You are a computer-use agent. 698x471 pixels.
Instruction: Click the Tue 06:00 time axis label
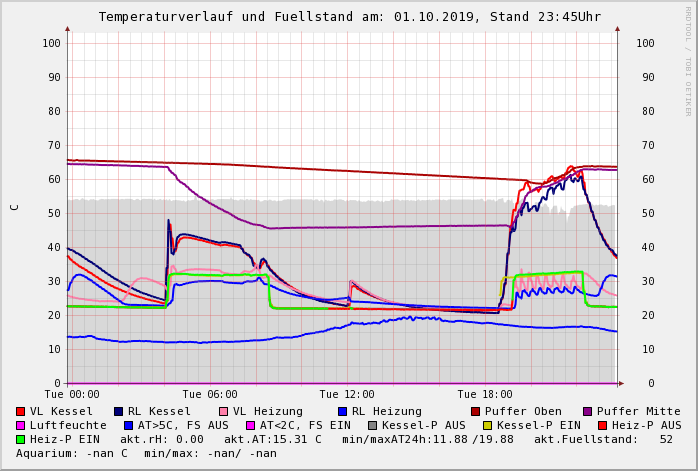(x=210, y=394)
